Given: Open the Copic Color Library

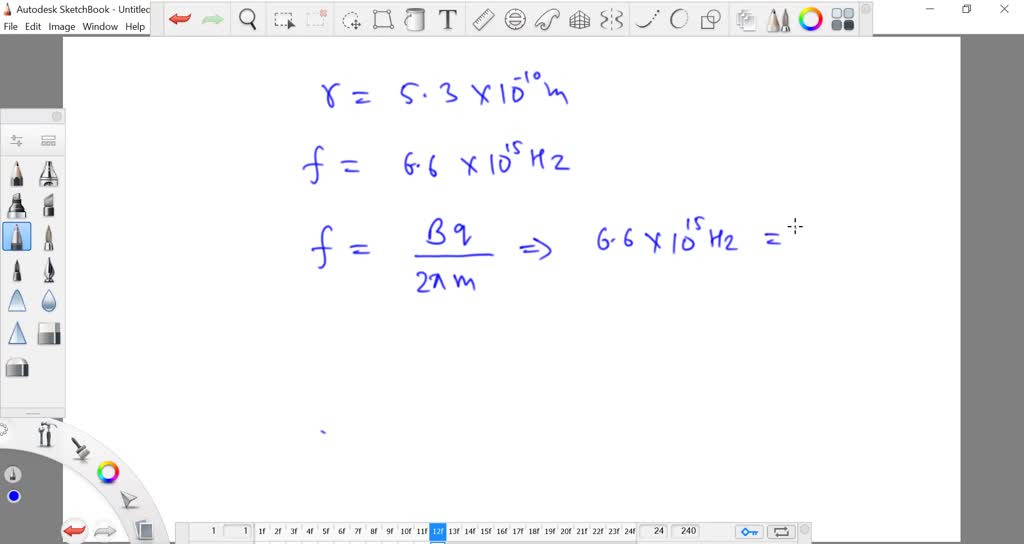Looking at the screenshot, I should click(843, 20).
